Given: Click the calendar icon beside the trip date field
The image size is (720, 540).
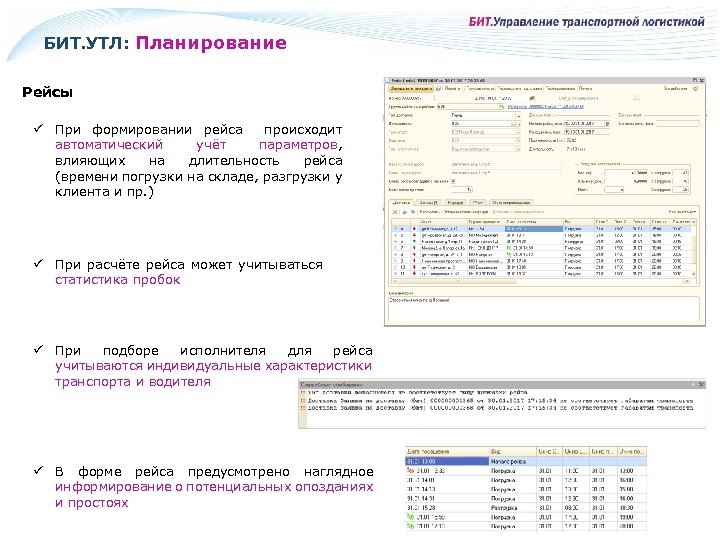Looking at the screenshot, I should [x=532, y=98].
